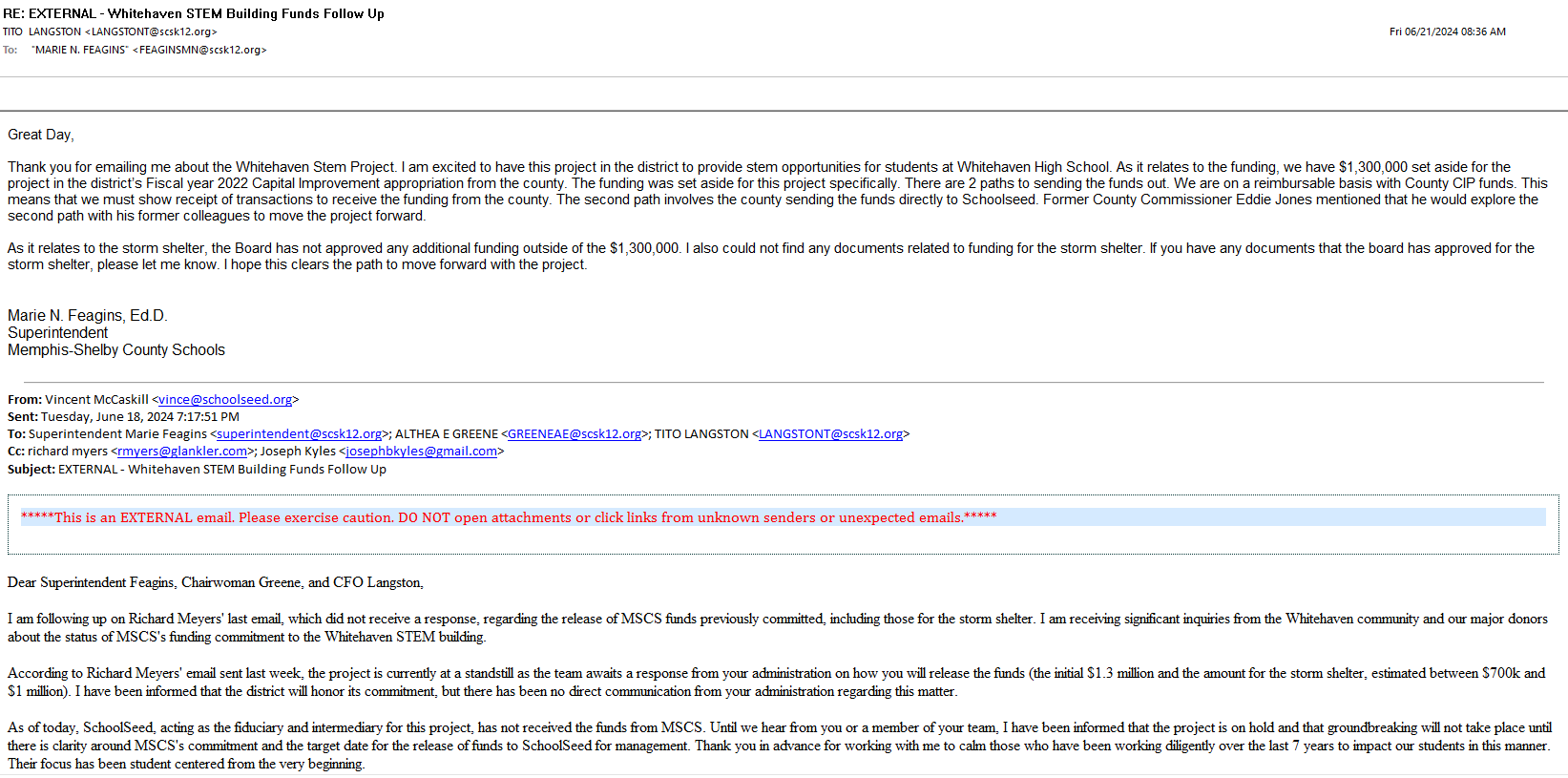
Task: Open the superintendent@scsk12.org address link
Action: point(299,434)
